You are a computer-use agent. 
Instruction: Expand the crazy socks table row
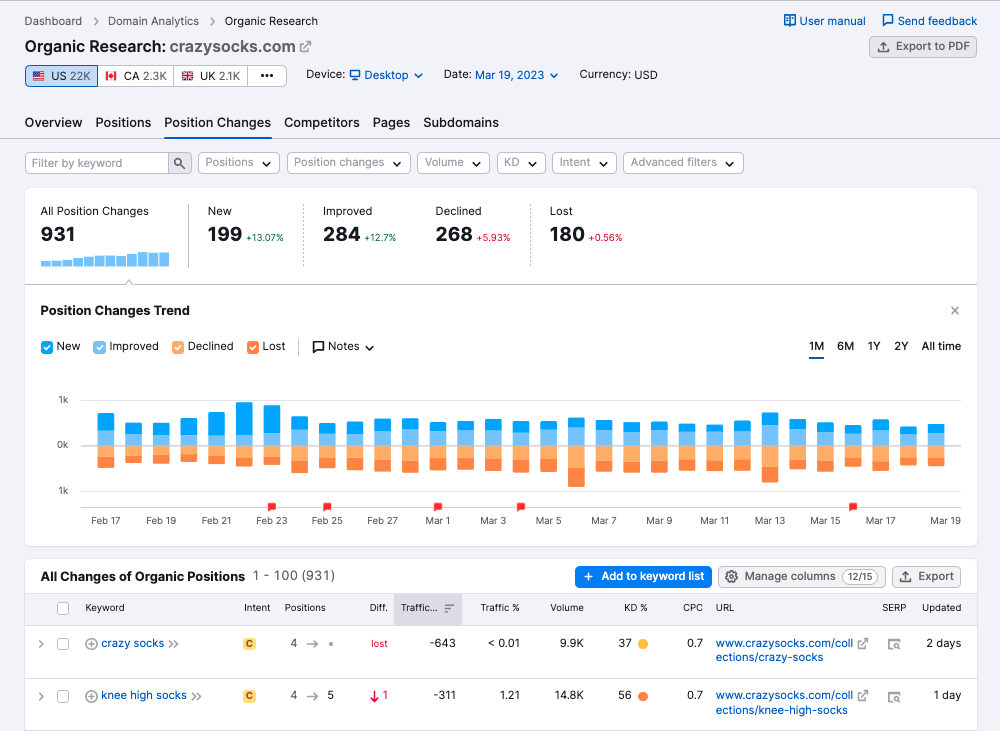tap(41, 644)
